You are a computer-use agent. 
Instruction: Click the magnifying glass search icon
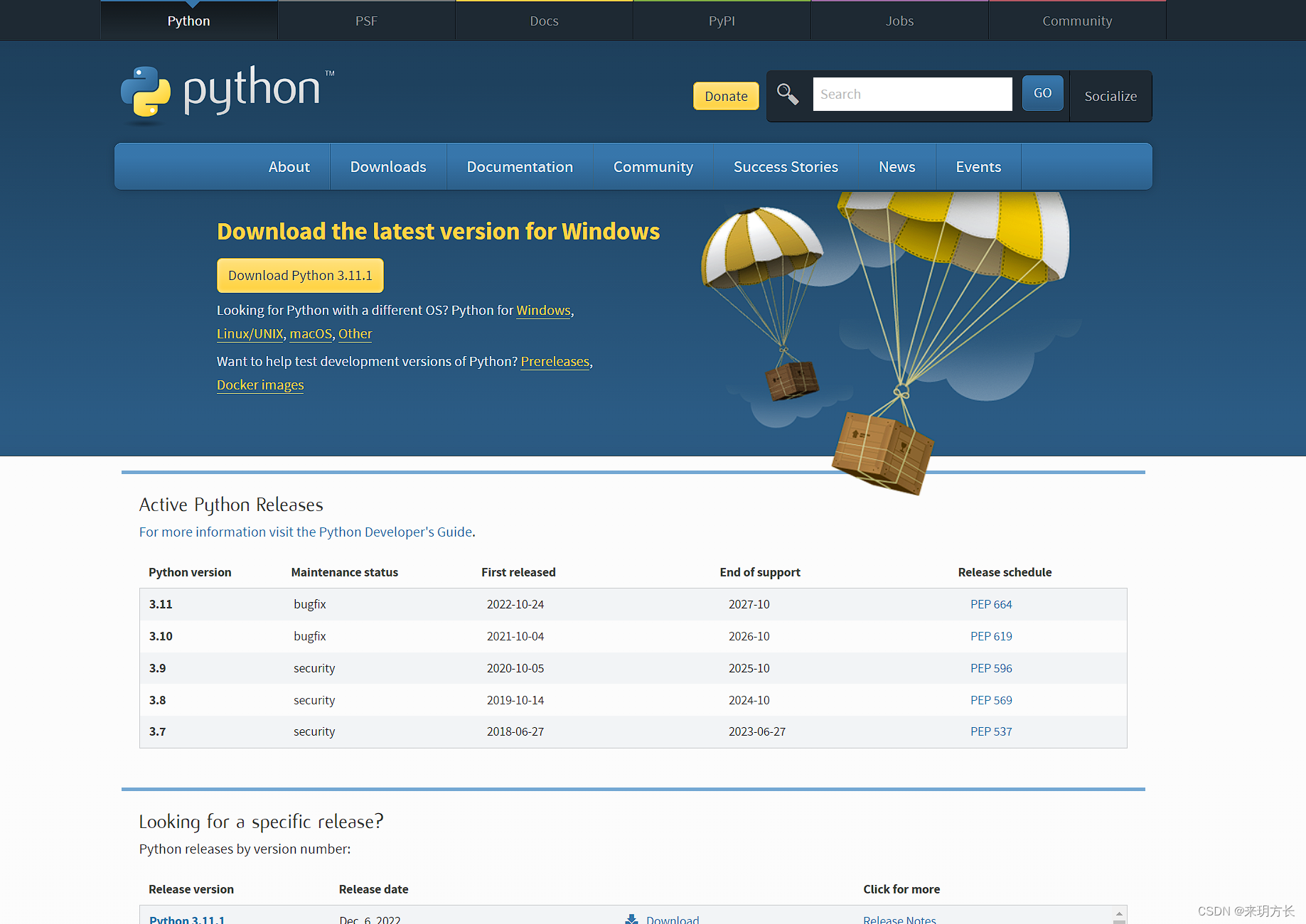pos(787,94)
